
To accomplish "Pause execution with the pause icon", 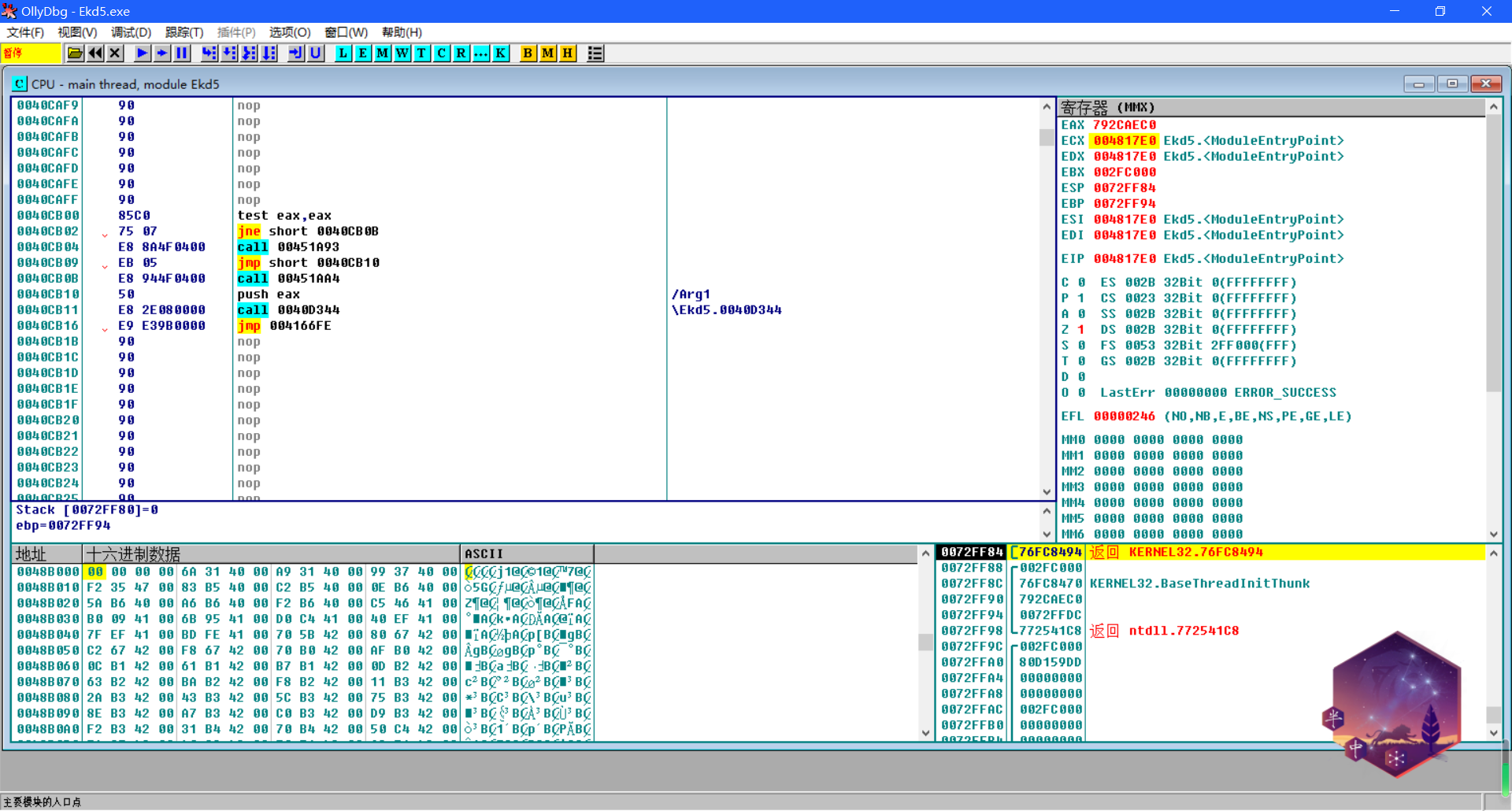I will 182,54.
